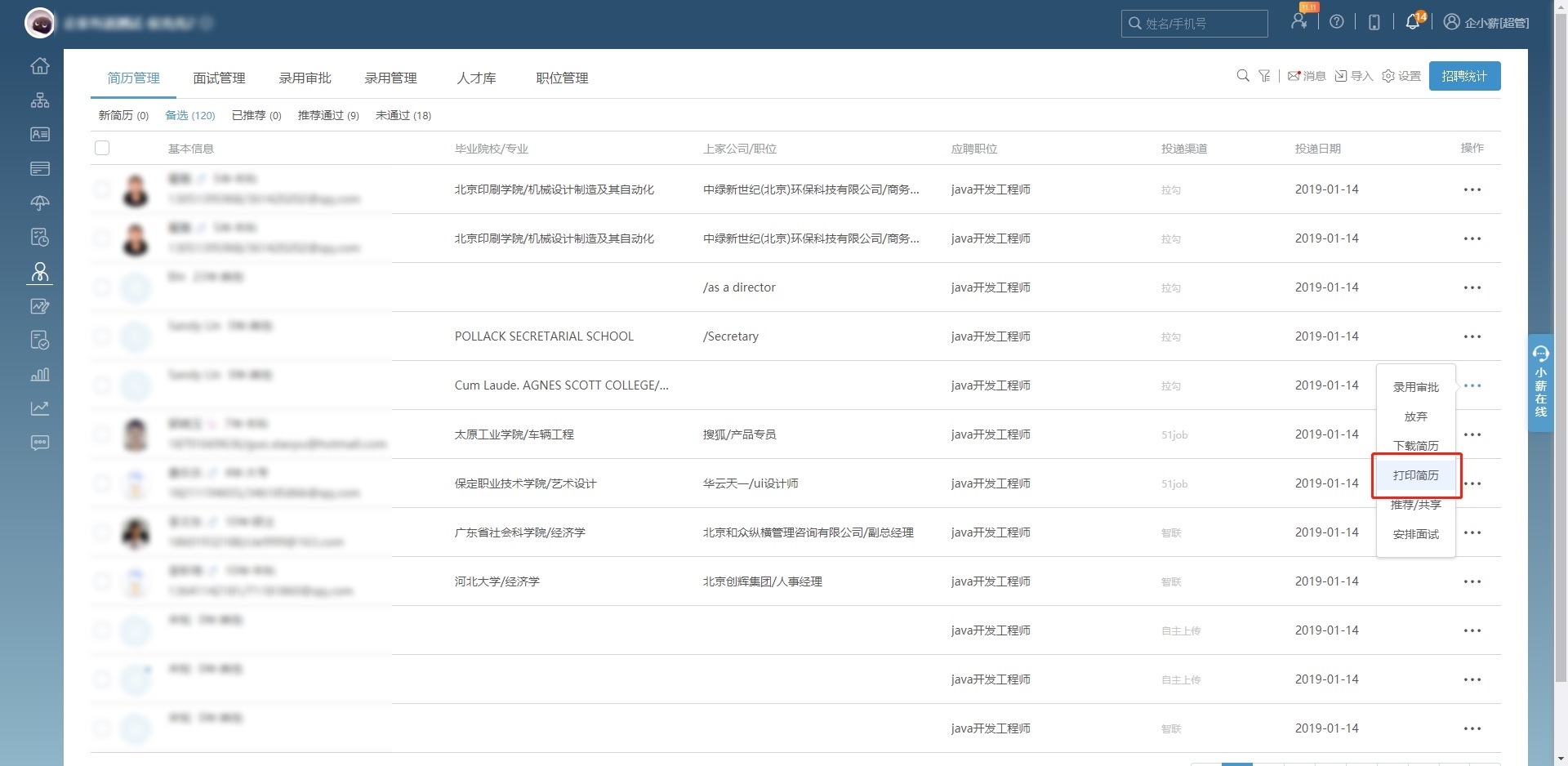Click the 招聘统计 button
This screenshot has height=766, width=1568.
point(1464,76)
